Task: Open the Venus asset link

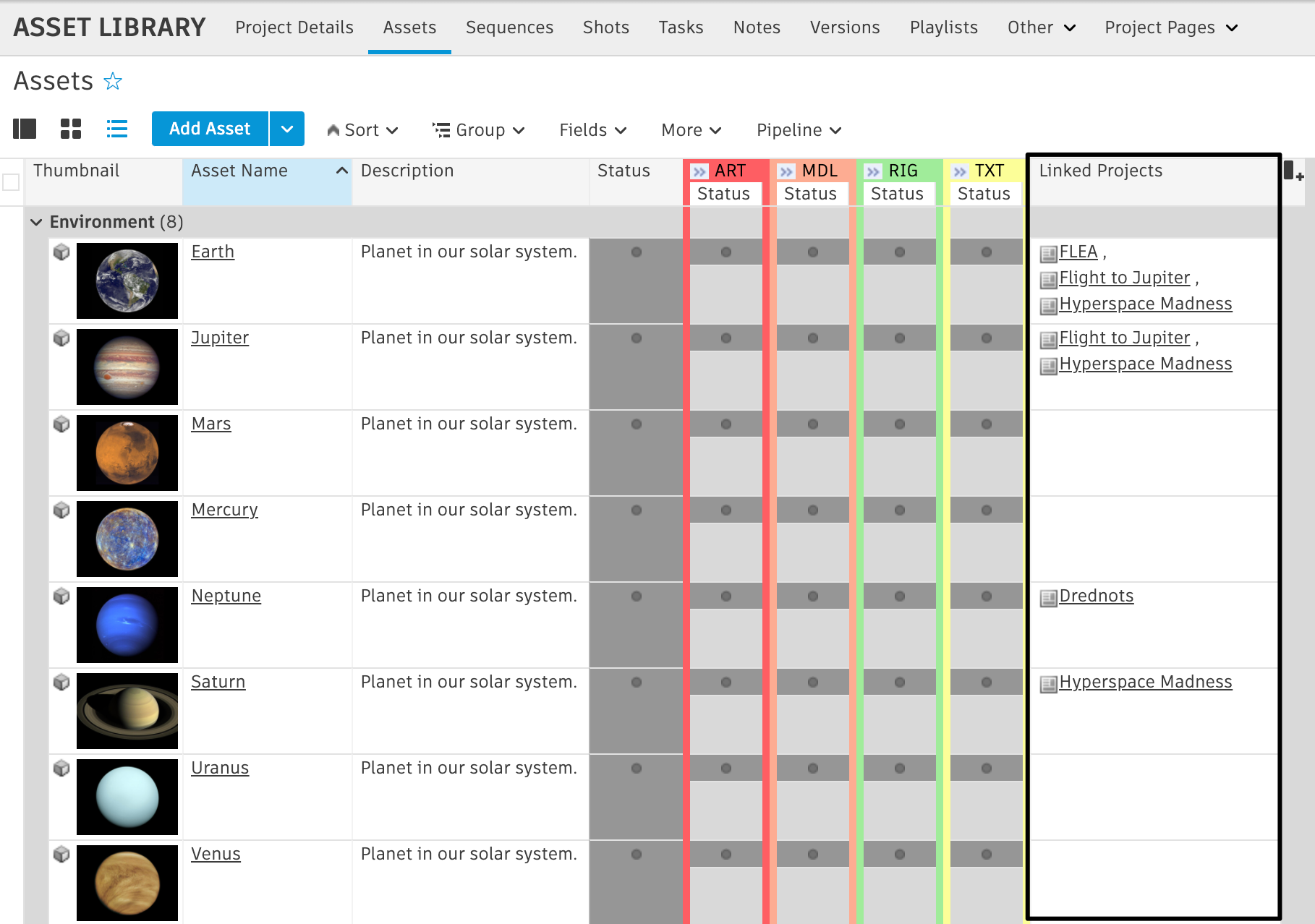Action: pyautogui.click(x=216, y=854)
